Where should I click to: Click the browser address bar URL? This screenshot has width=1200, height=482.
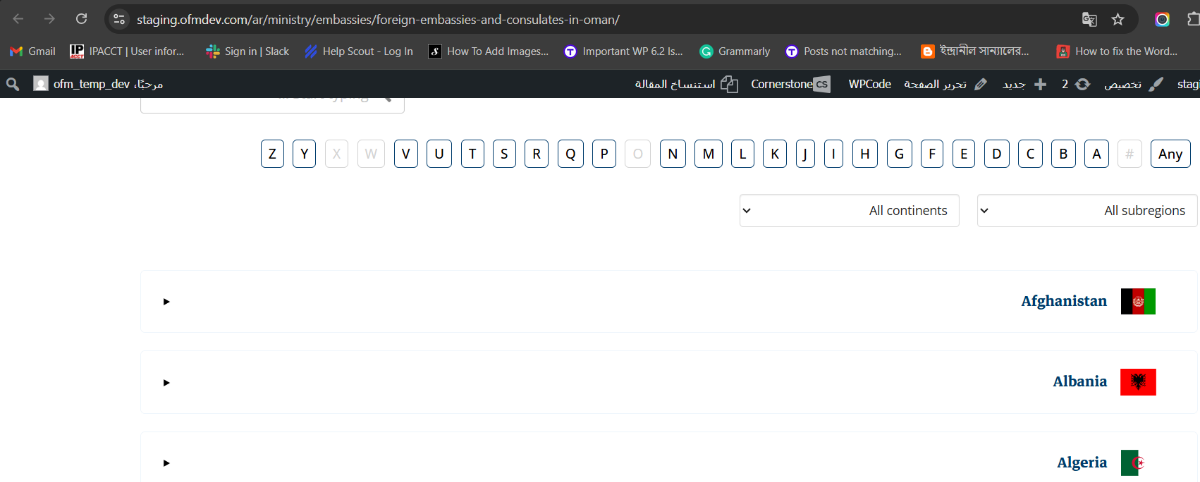click(378, 19)
